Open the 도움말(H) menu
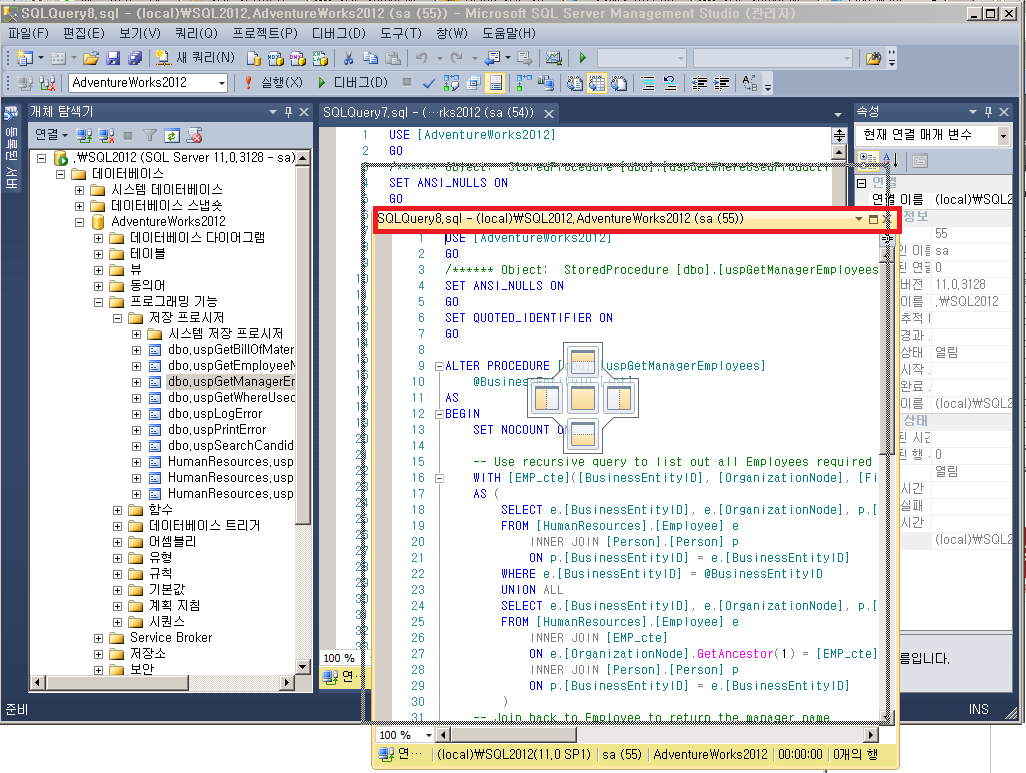Viewport: 1026px width, 773px height. coord(509,33)
